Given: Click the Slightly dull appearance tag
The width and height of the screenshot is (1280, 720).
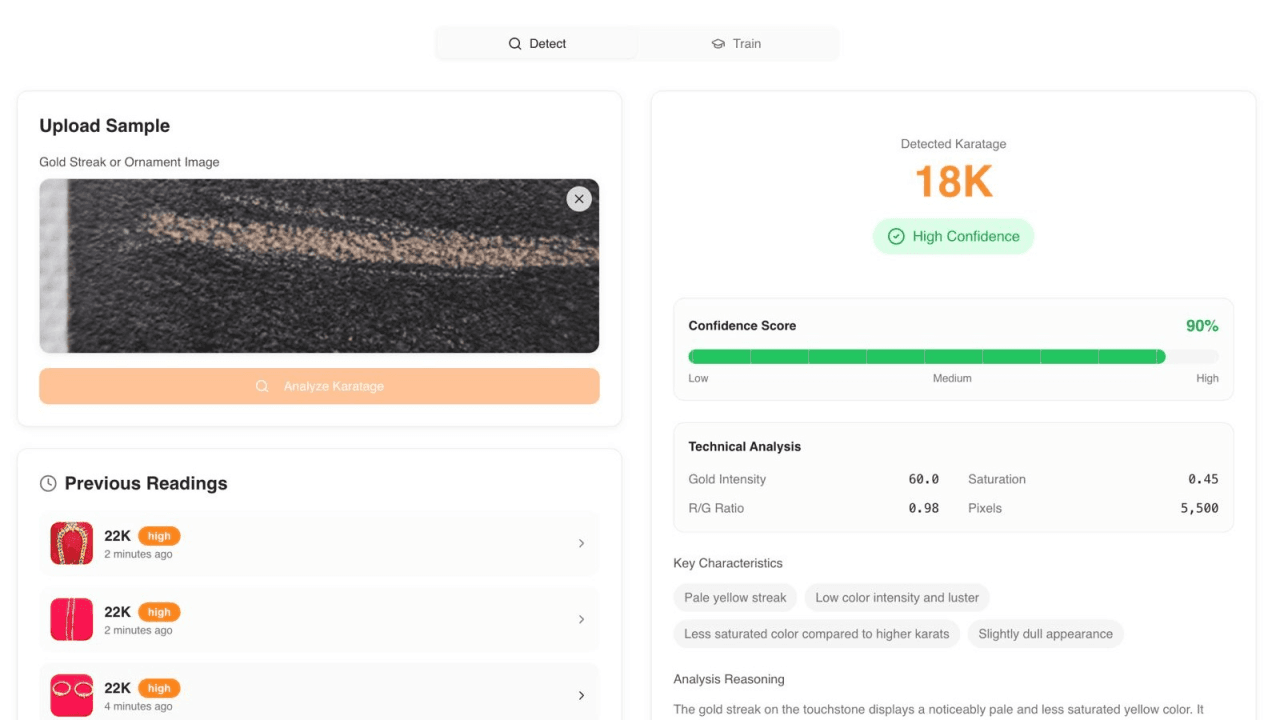Looking at the screenshot, I should (1045, 634).
